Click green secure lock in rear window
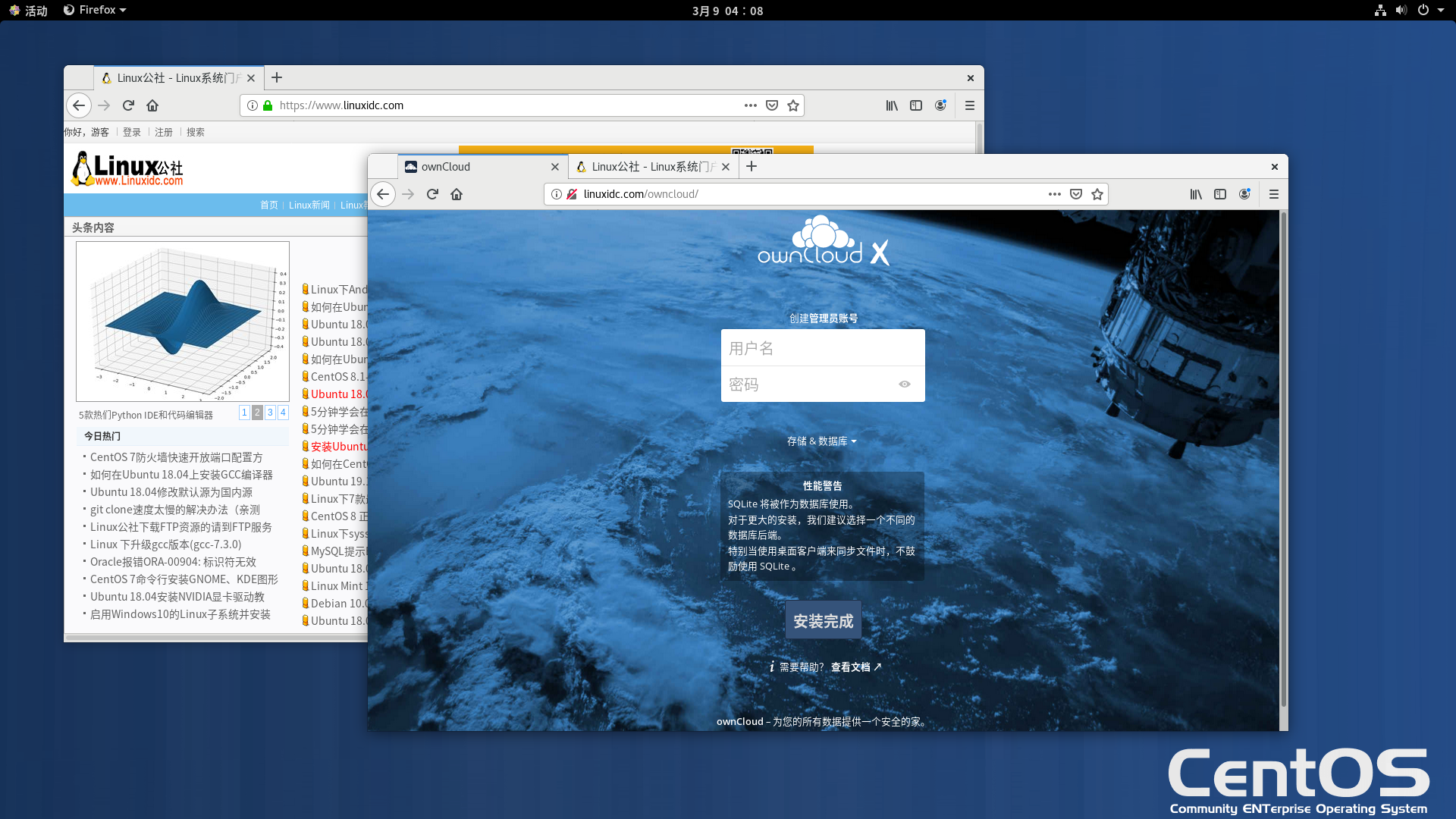Screen dimensions: 1456x819 click(268, 105)
